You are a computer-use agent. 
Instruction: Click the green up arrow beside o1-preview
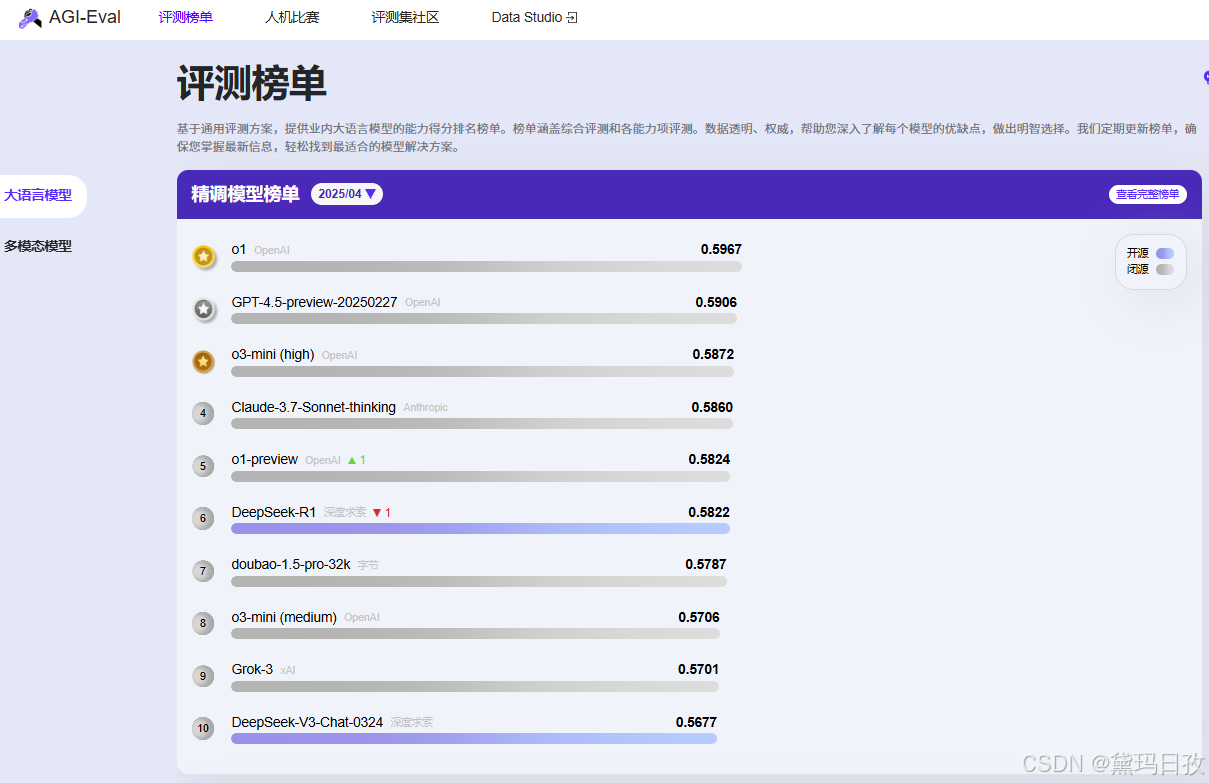pos(352,460)
